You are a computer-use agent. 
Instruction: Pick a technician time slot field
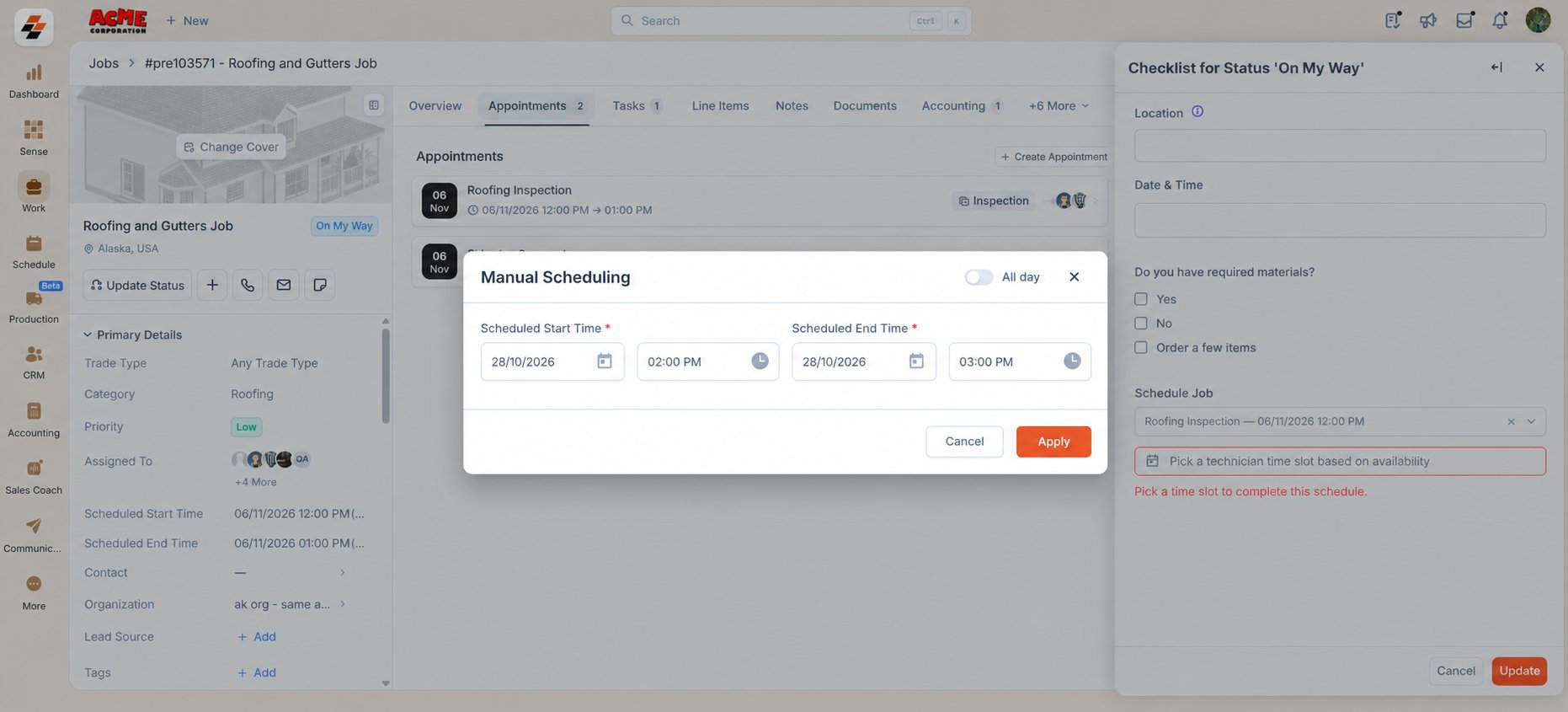[x=1340, y=461]
